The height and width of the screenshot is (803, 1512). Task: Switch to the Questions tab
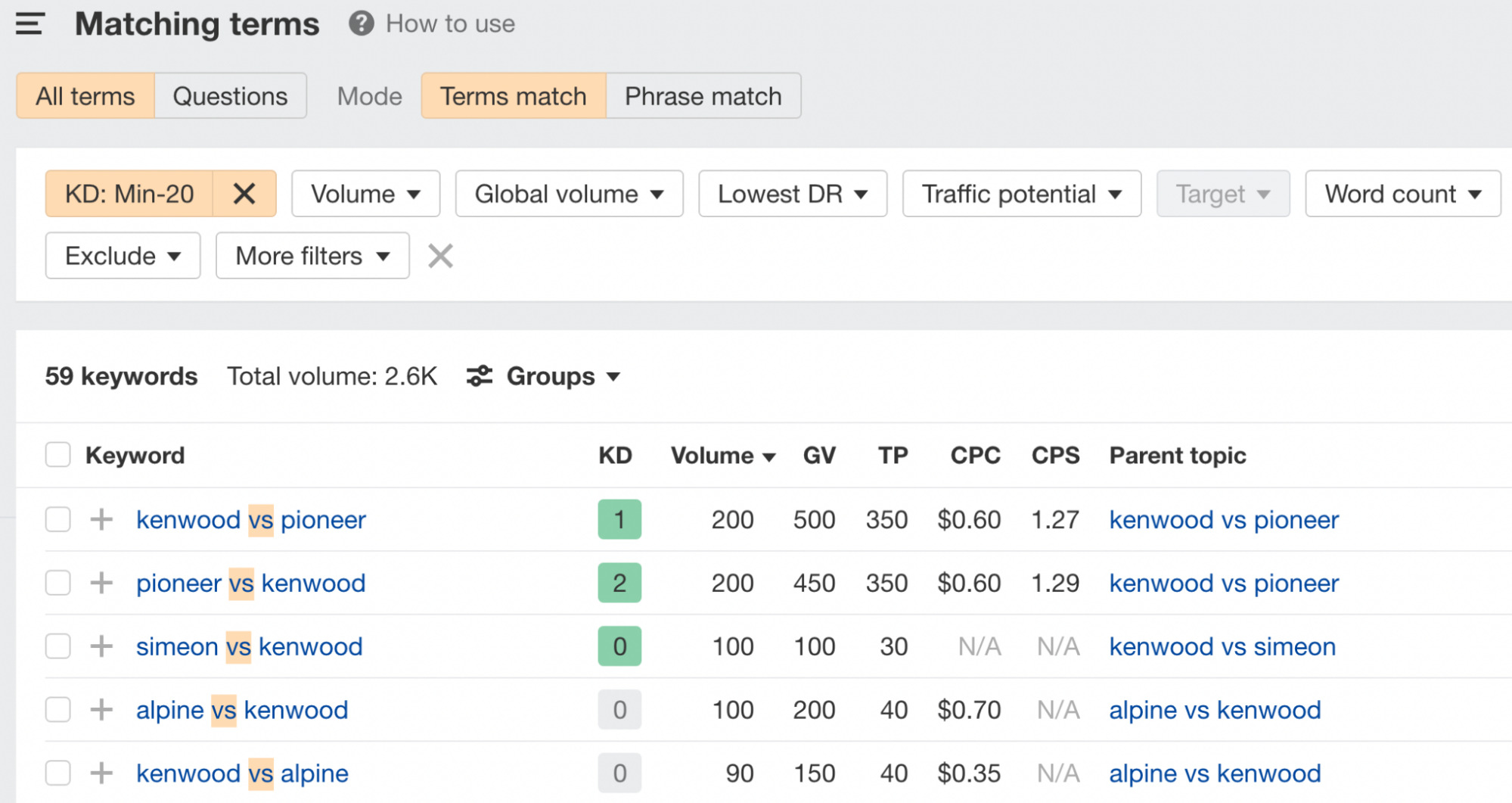pyautogui.click(x=230, y=95)
